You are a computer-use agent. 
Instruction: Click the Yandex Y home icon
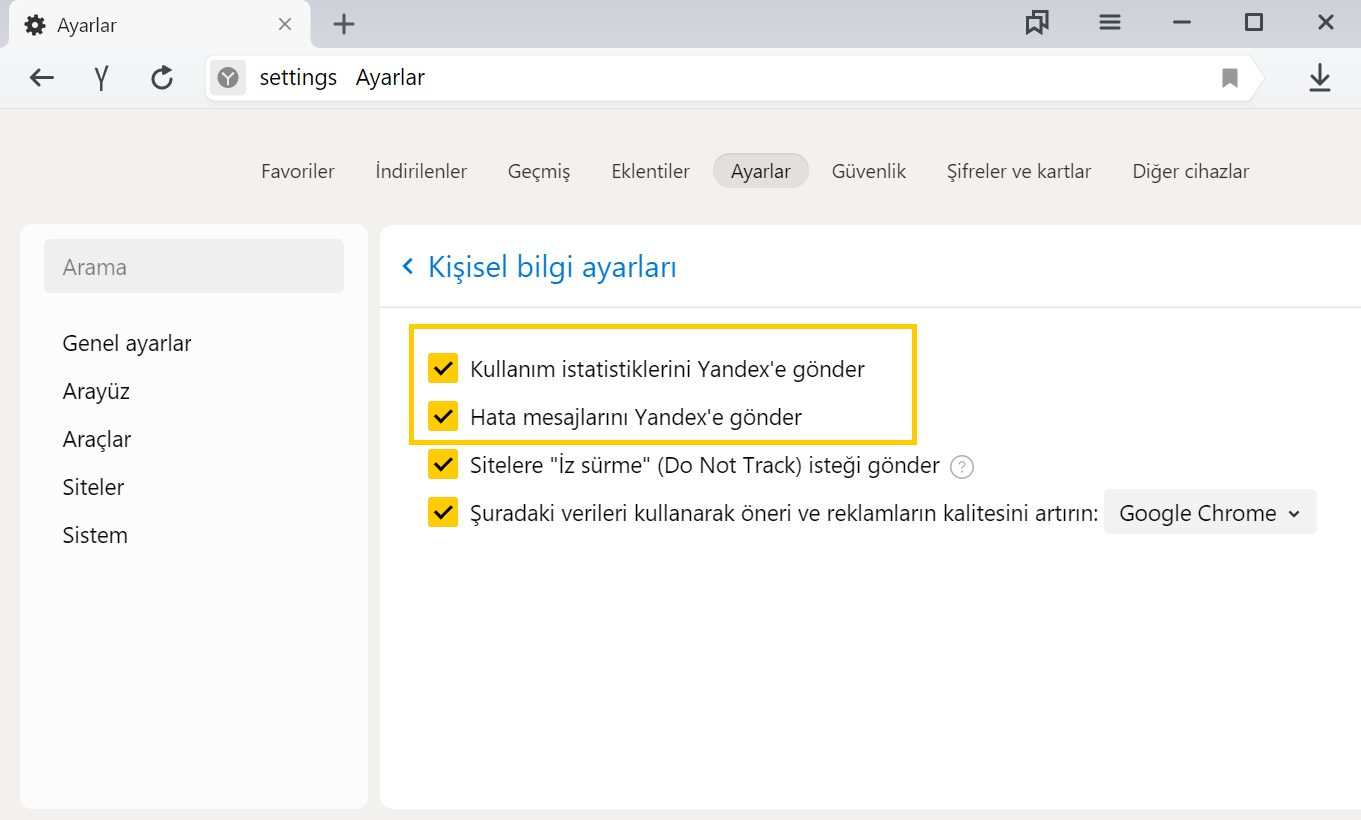tap(101, 78)
